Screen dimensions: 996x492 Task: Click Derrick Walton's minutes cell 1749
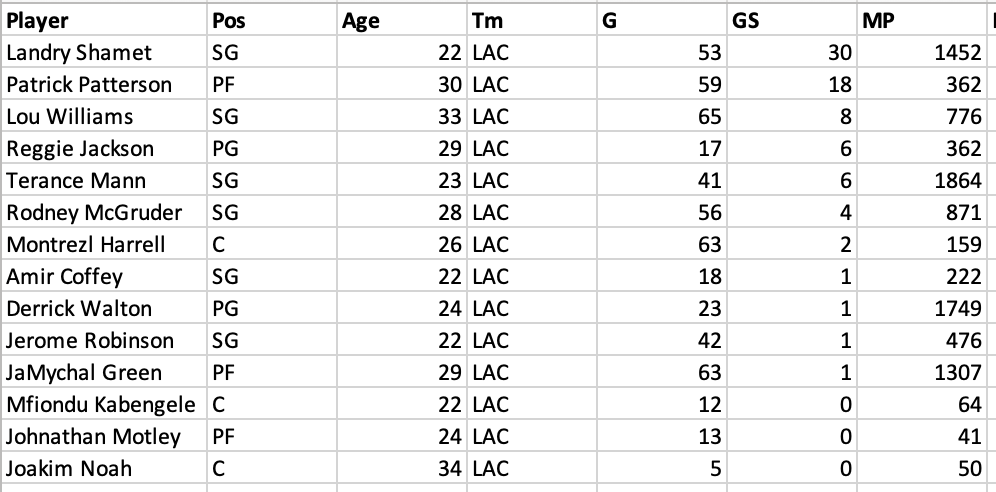click(x=921, y=308)
